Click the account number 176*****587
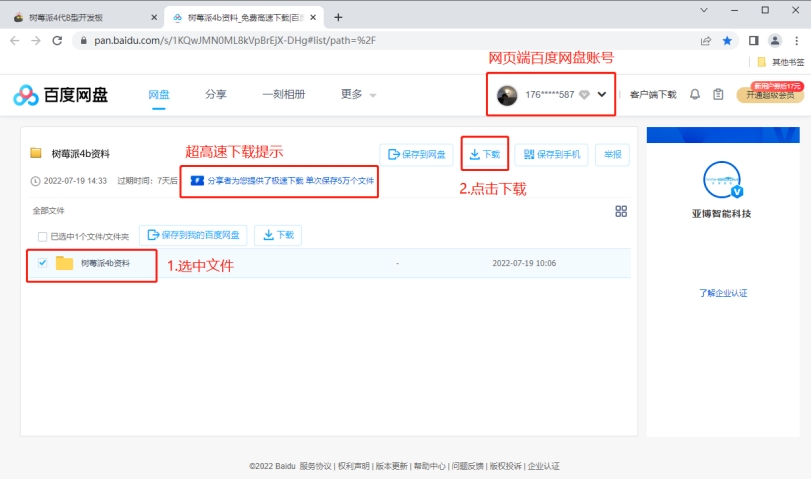812x479 pixels. [549, 95]
